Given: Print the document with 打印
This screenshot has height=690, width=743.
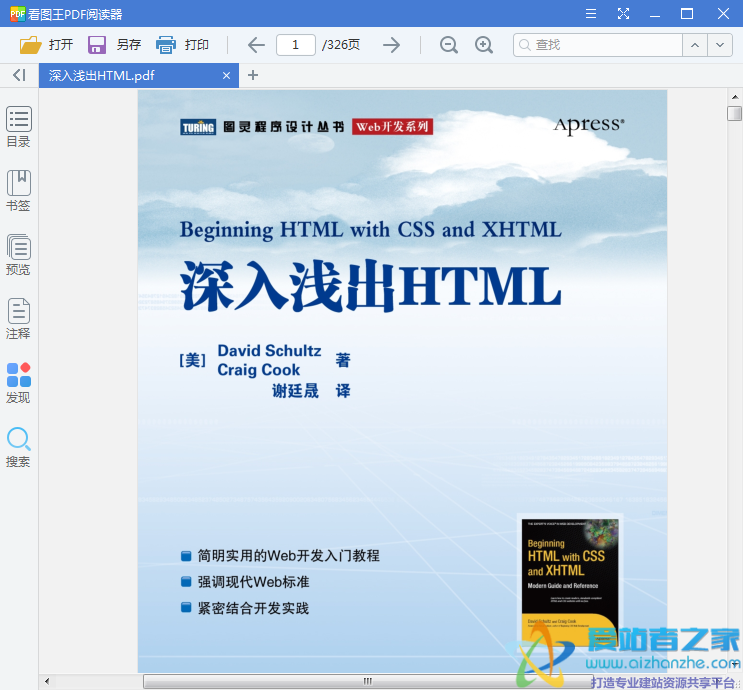Looking at the screenshot, I should (182, 45).
